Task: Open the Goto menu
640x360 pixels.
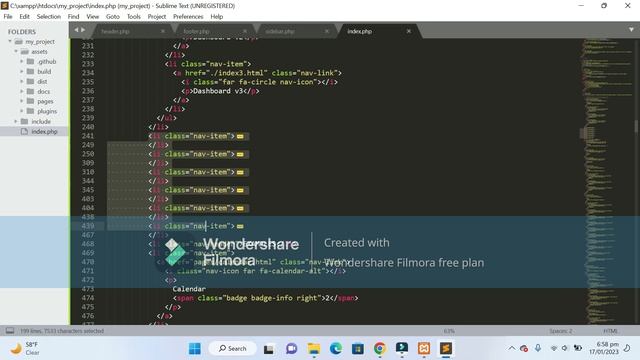Action: pos(113,16)
